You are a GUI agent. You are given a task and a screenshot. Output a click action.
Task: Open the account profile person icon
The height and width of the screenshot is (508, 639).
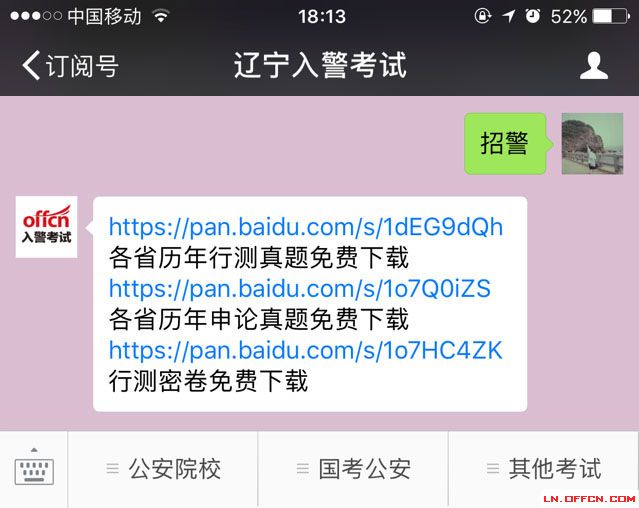pos(594,65)
